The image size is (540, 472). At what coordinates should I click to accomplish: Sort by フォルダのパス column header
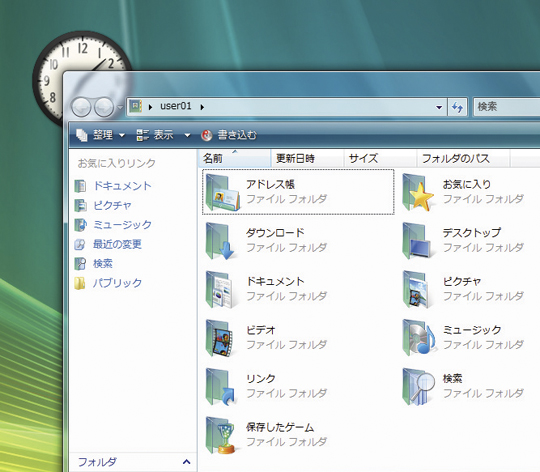[x=464, y=158]
